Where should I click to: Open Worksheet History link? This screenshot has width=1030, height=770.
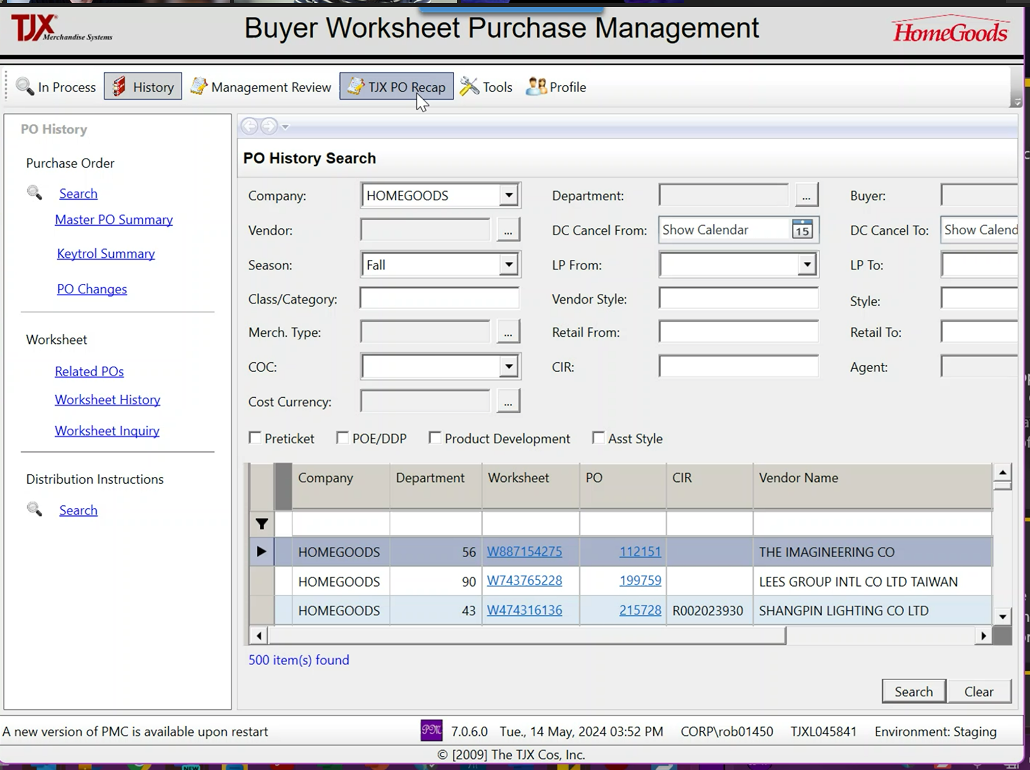pos(108,399)
